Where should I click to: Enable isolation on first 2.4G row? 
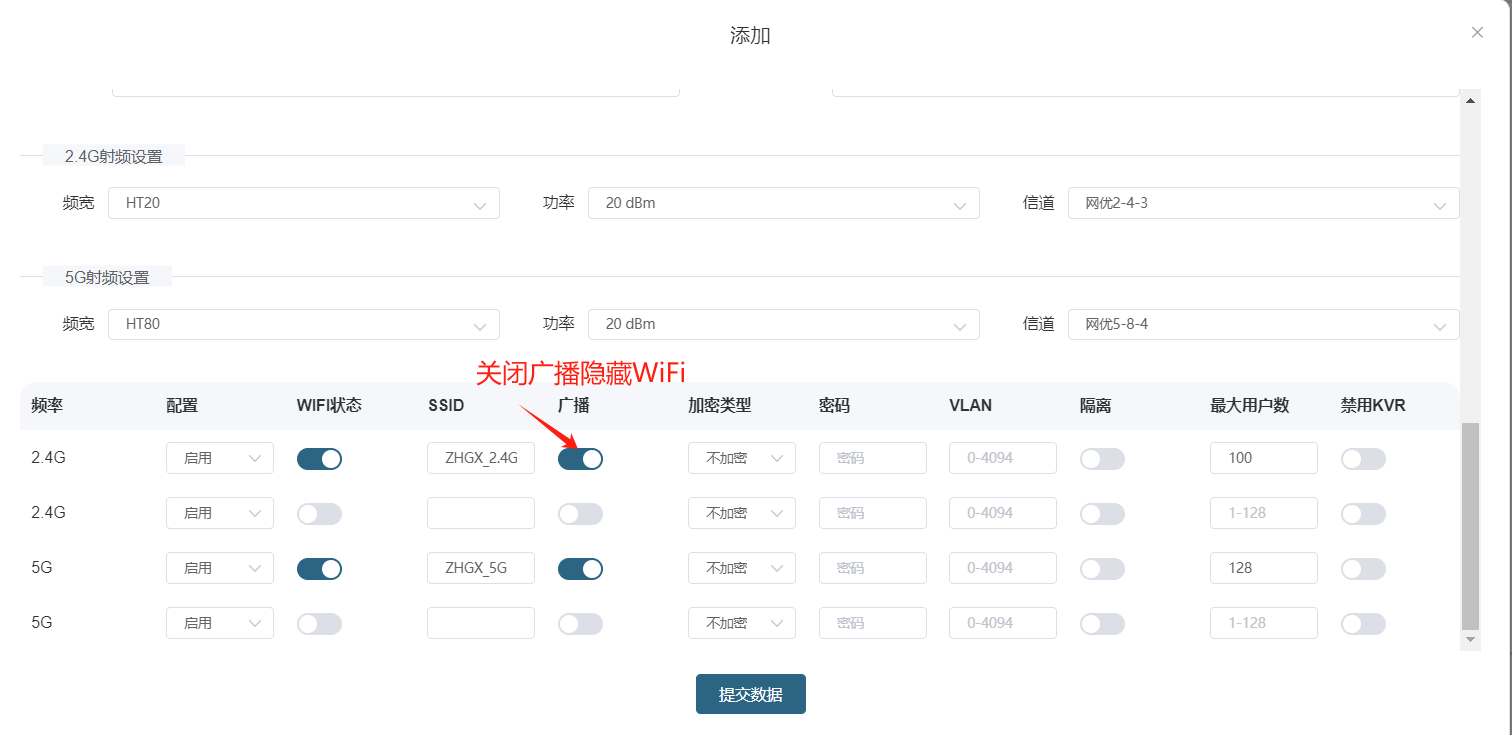[1102, 458]
